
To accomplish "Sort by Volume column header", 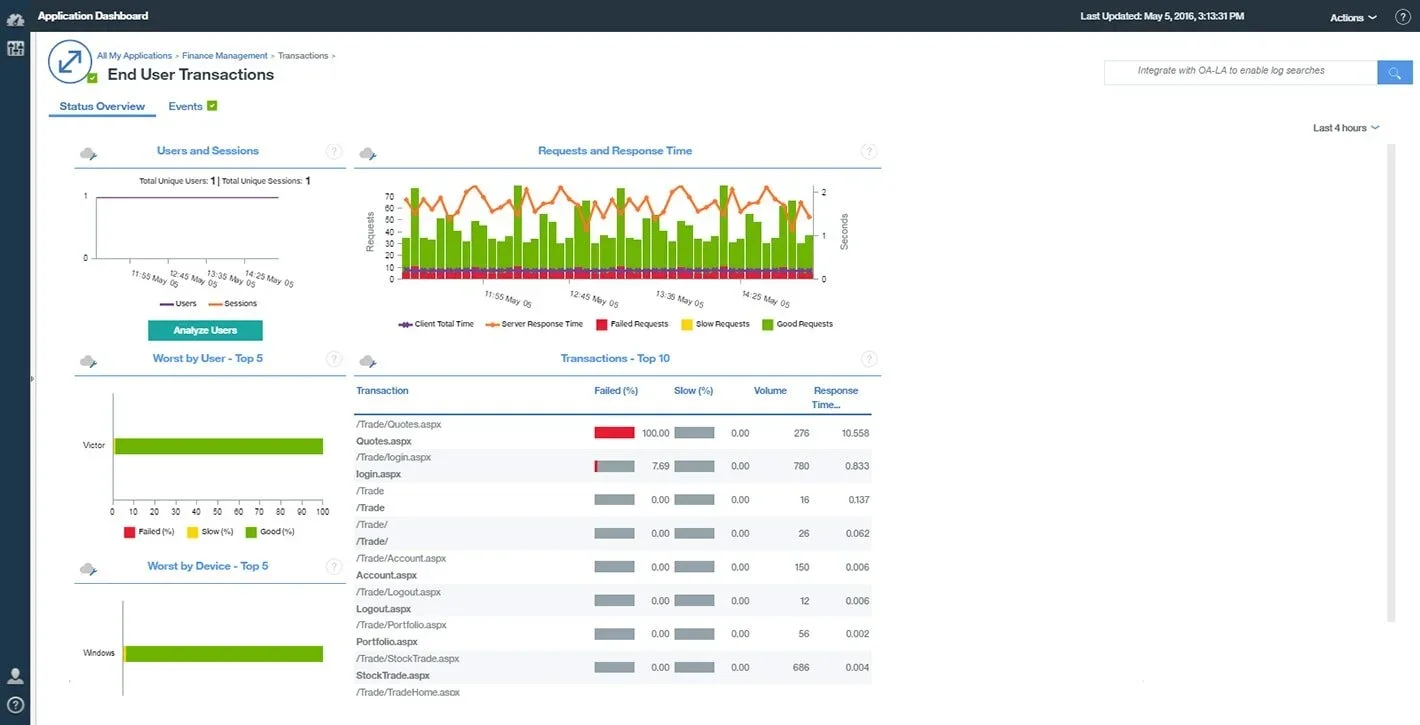I will pyautogui.click(x=770, y=391).
